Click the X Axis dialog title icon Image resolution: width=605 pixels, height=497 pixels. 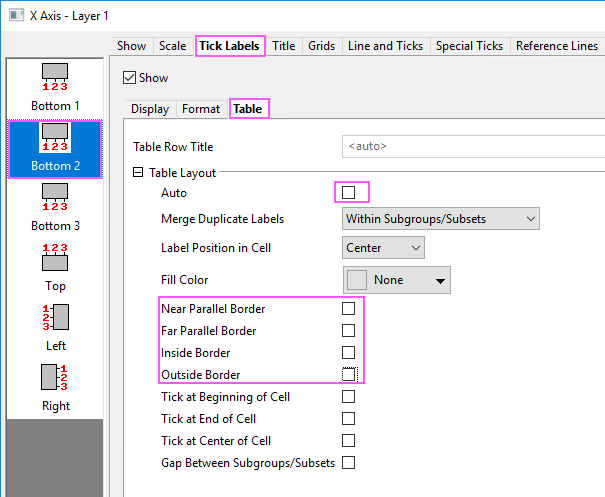(17, 15)
